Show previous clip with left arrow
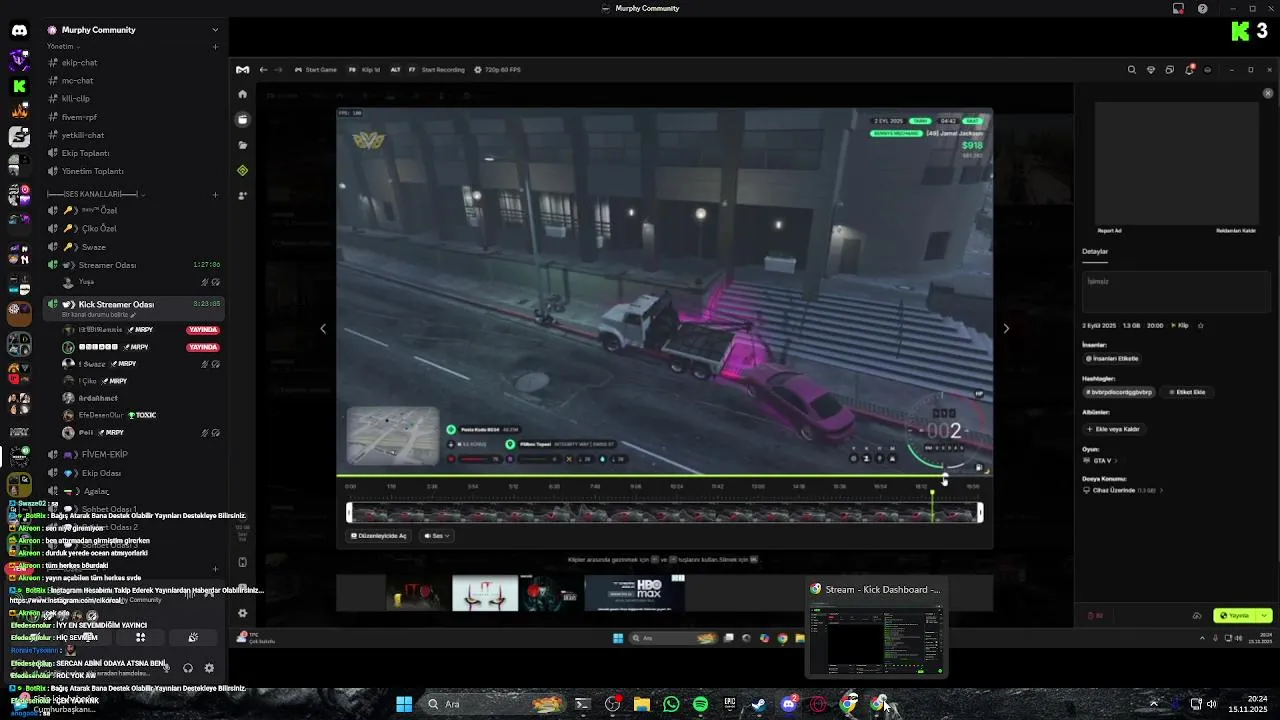 (322, 329)
